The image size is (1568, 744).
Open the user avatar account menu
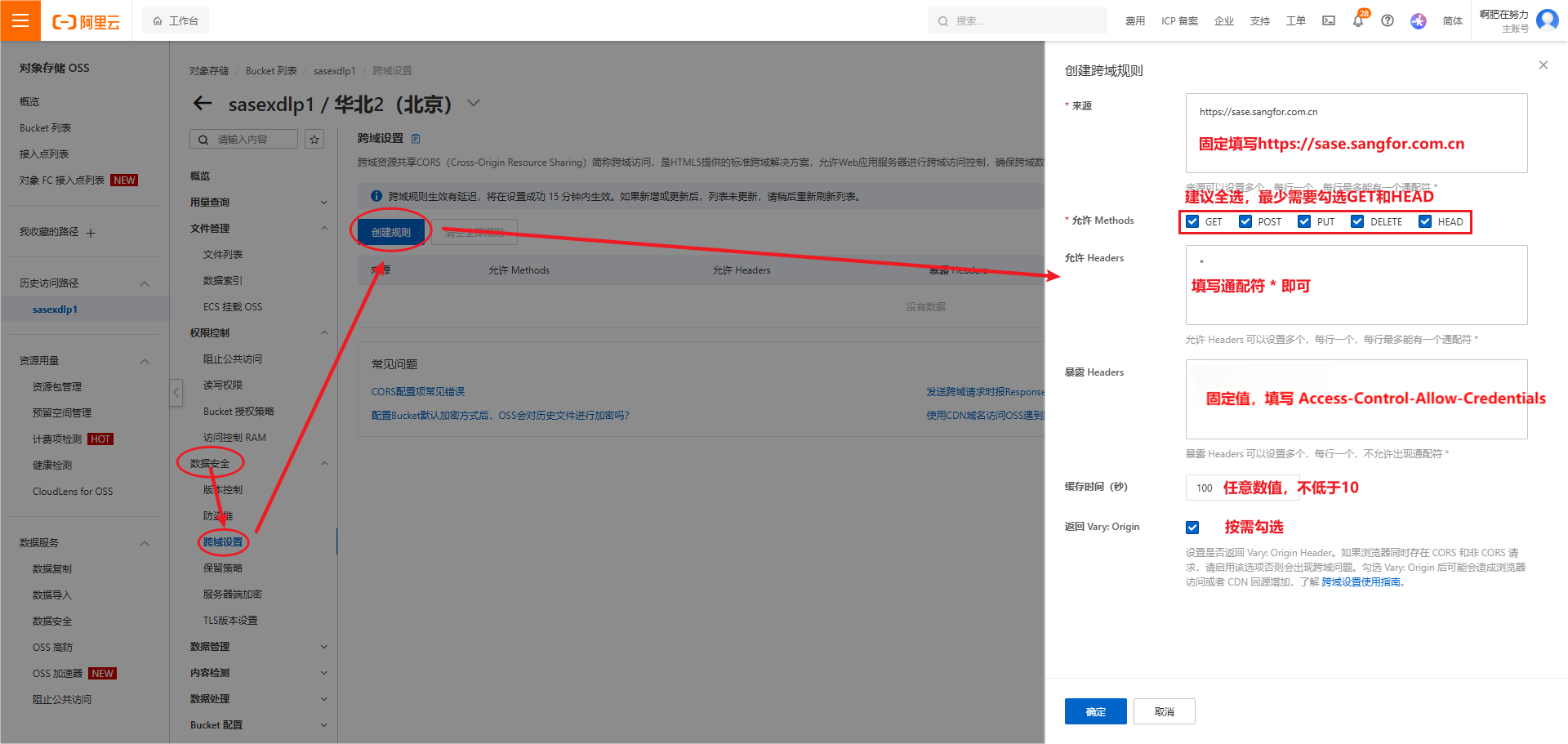(1547, 20)
